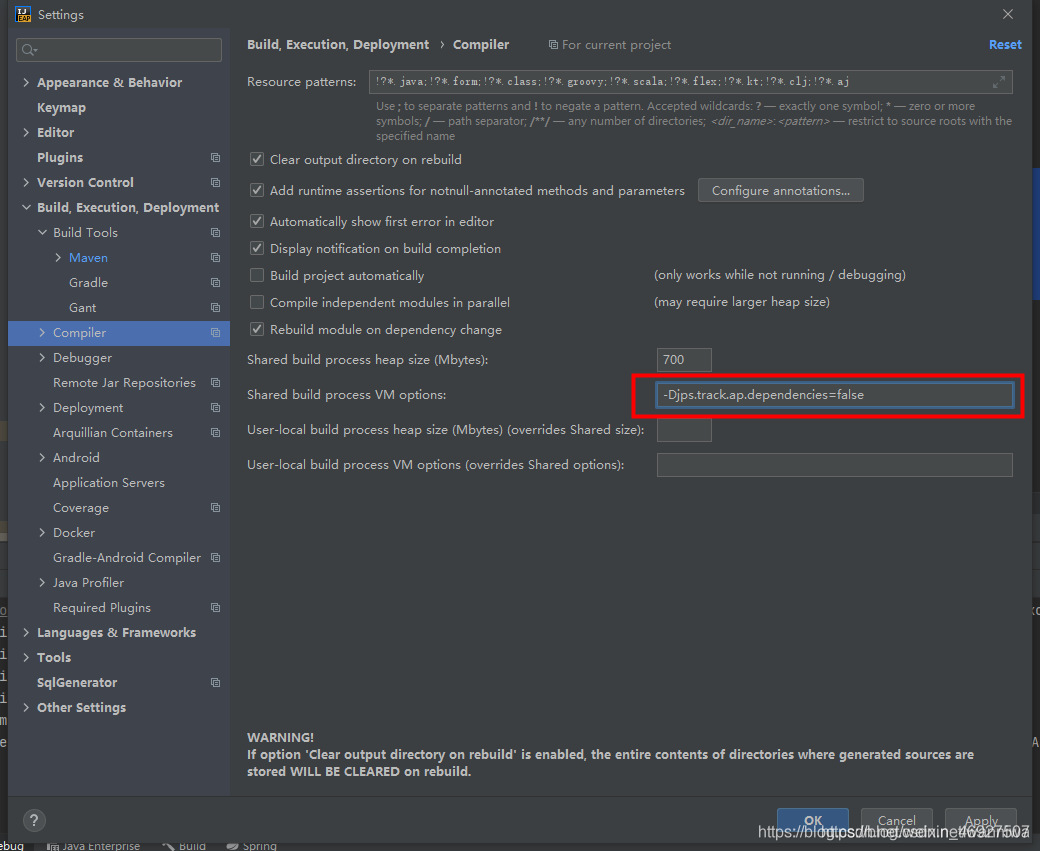Expand the Debugger node
This screenshot has height=851, width=1040.
(42, 358)
